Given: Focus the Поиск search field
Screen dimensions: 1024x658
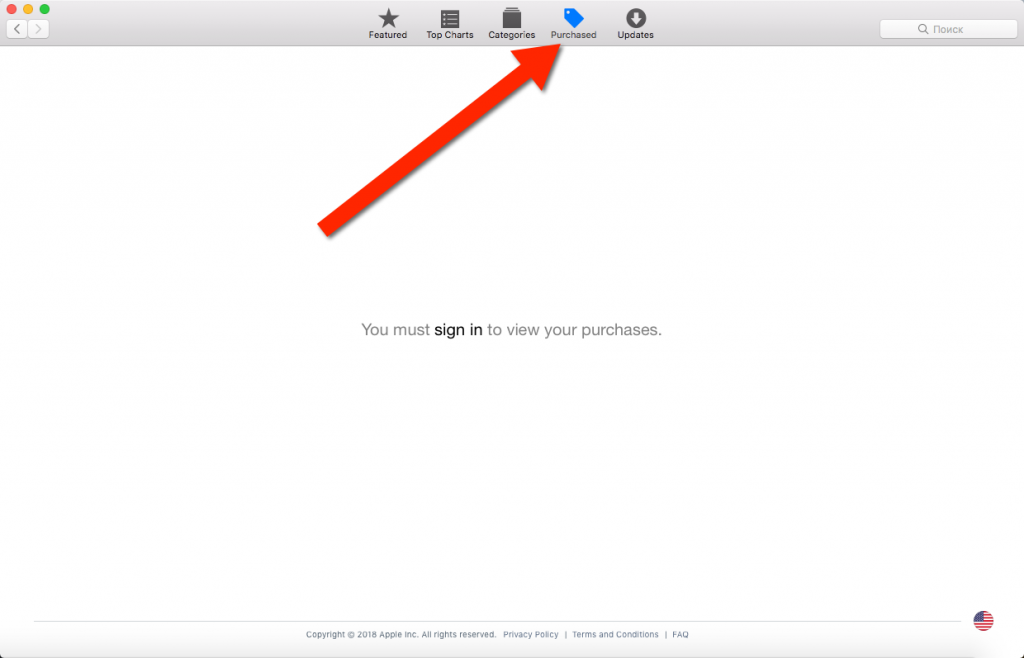Looking at the screenshot, I should (x=948, y=29).
